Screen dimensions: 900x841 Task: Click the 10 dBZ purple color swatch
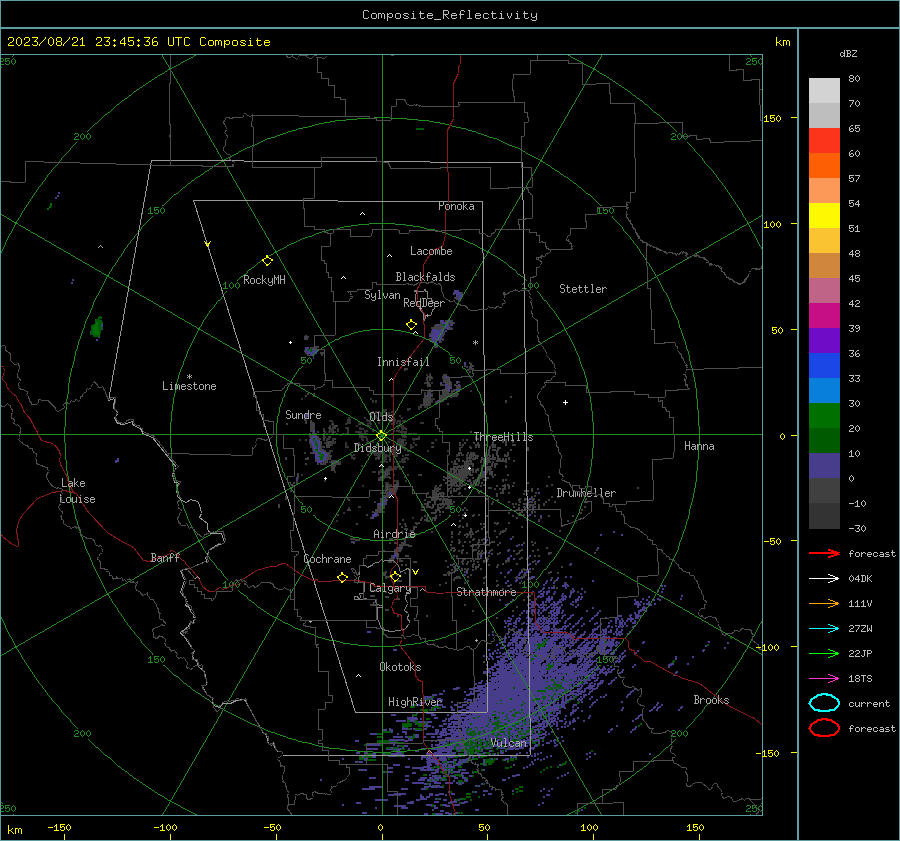click(x=824, y=466)
